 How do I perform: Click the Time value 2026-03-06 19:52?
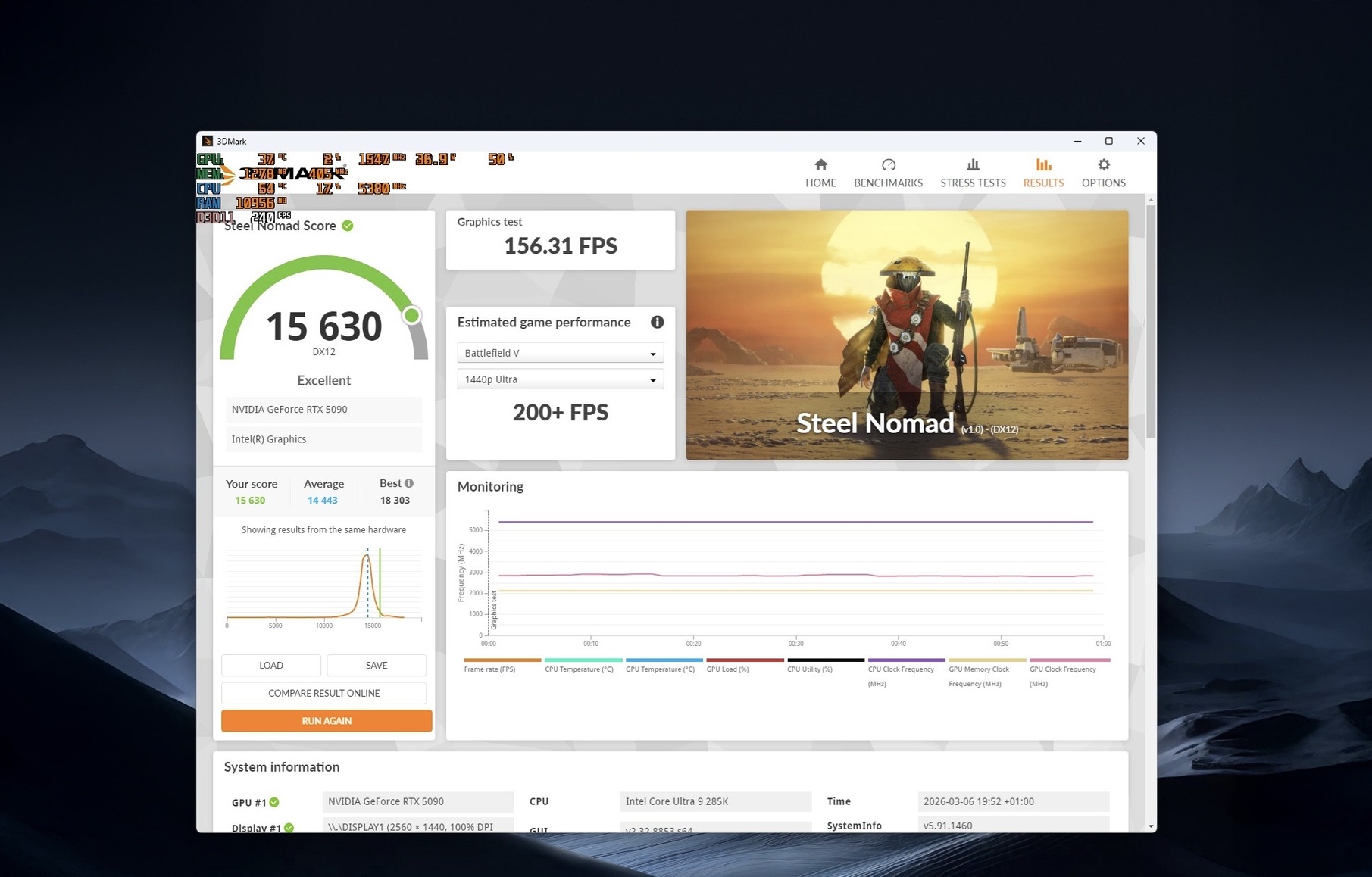coord(1013,801)
